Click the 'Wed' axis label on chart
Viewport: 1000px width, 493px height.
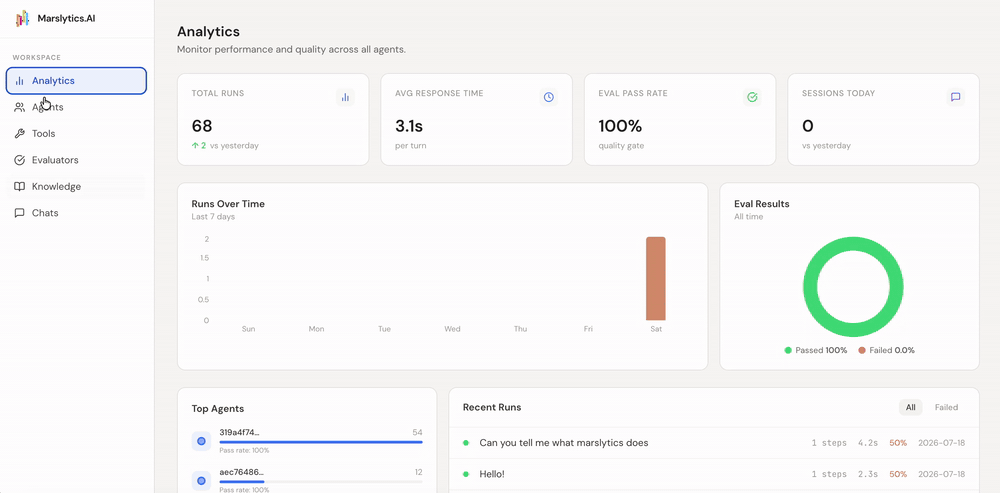point(452,329)
